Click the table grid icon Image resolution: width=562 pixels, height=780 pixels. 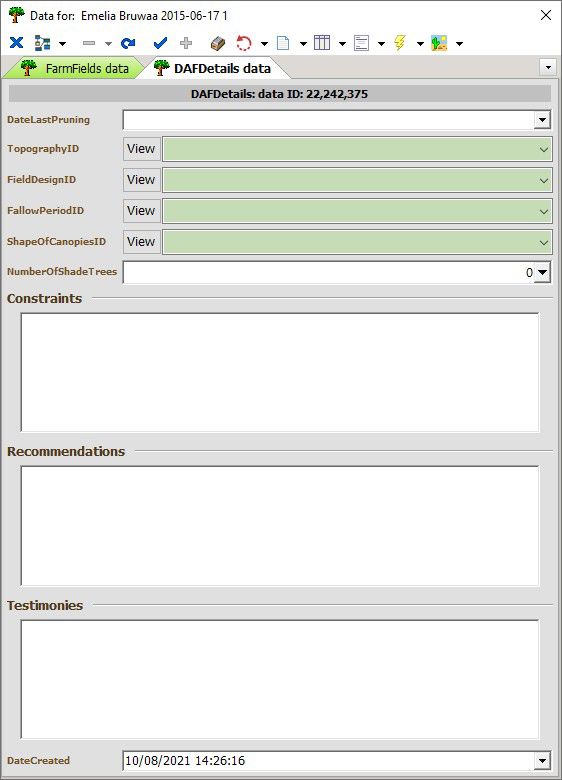[x=322, y=43]
